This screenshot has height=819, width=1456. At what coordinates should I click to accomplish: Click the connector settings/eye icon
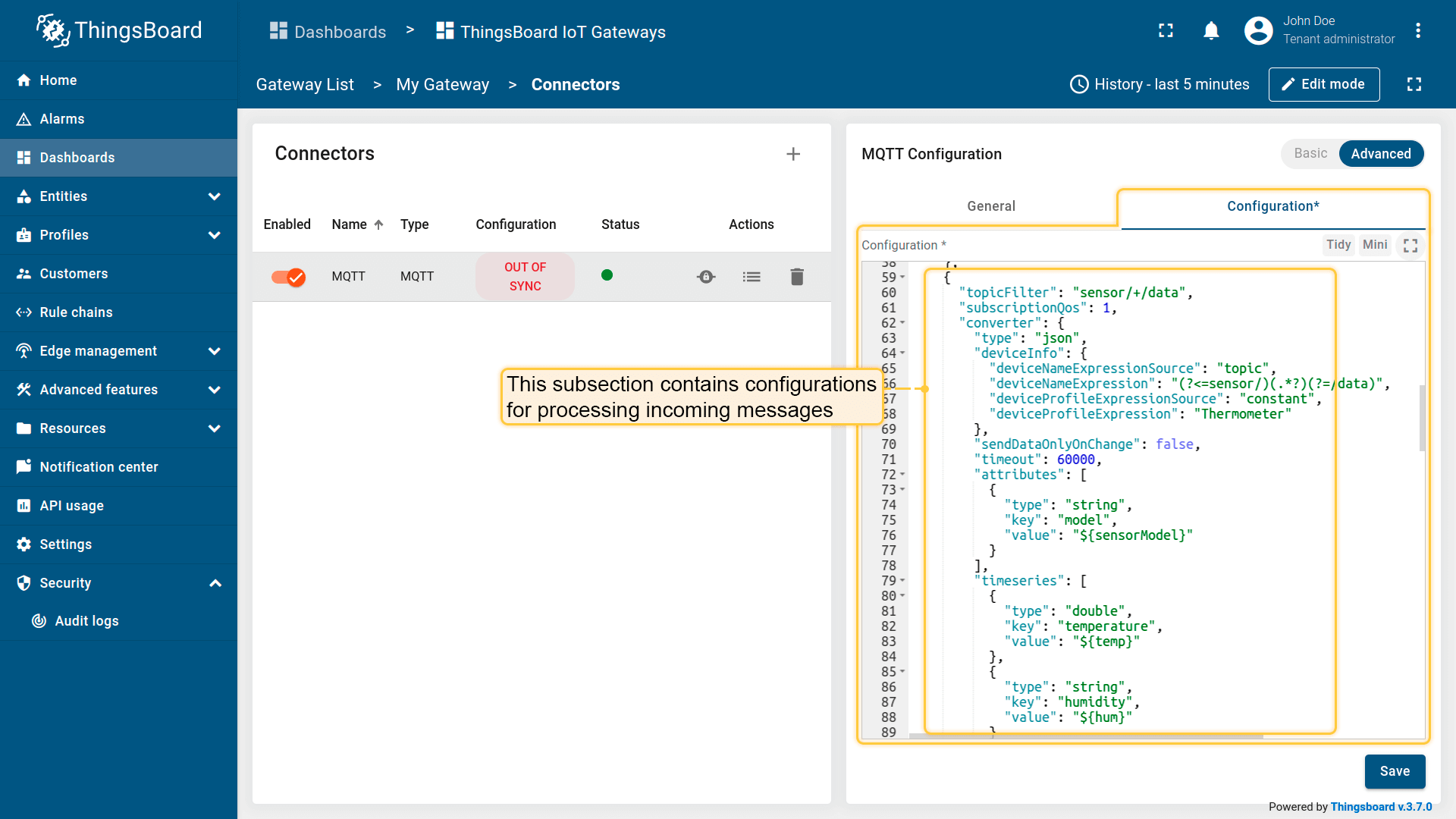click(x=706, y=277)
